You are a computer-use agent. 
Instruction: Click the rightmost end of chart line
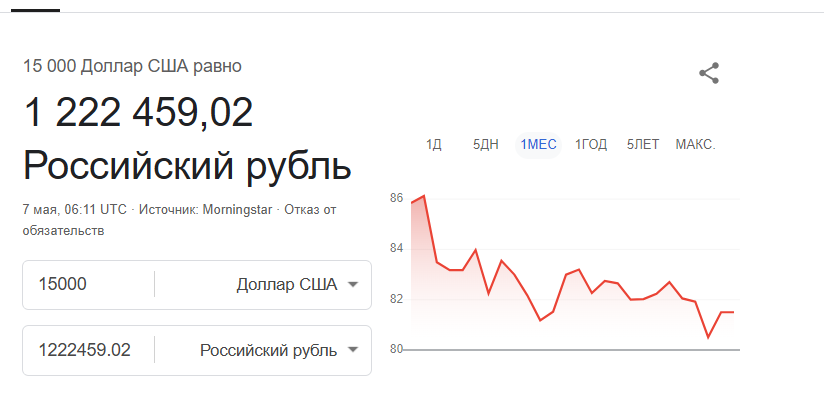(x=733, y=312)
